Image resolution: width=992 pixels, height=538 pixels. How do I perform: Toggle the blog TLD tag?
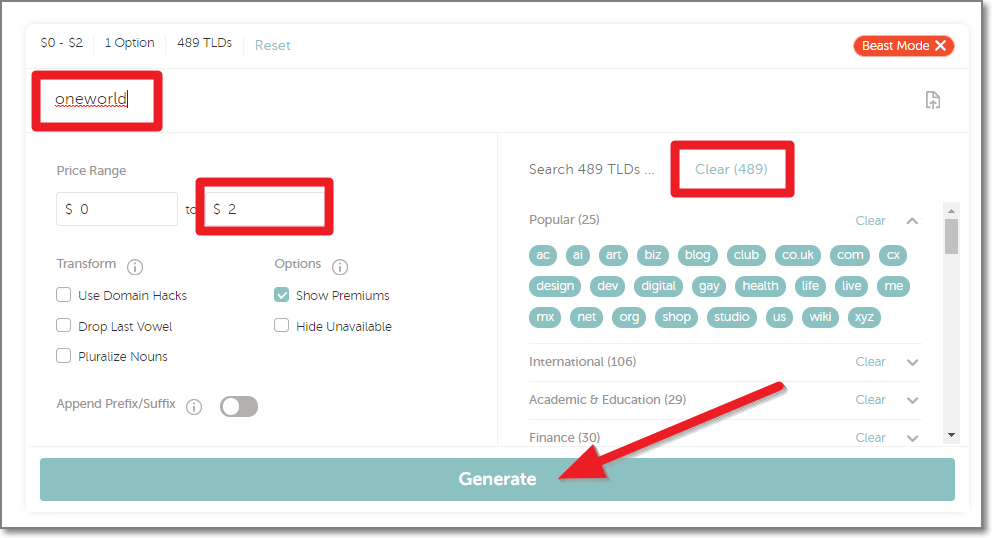coord(698,255)
